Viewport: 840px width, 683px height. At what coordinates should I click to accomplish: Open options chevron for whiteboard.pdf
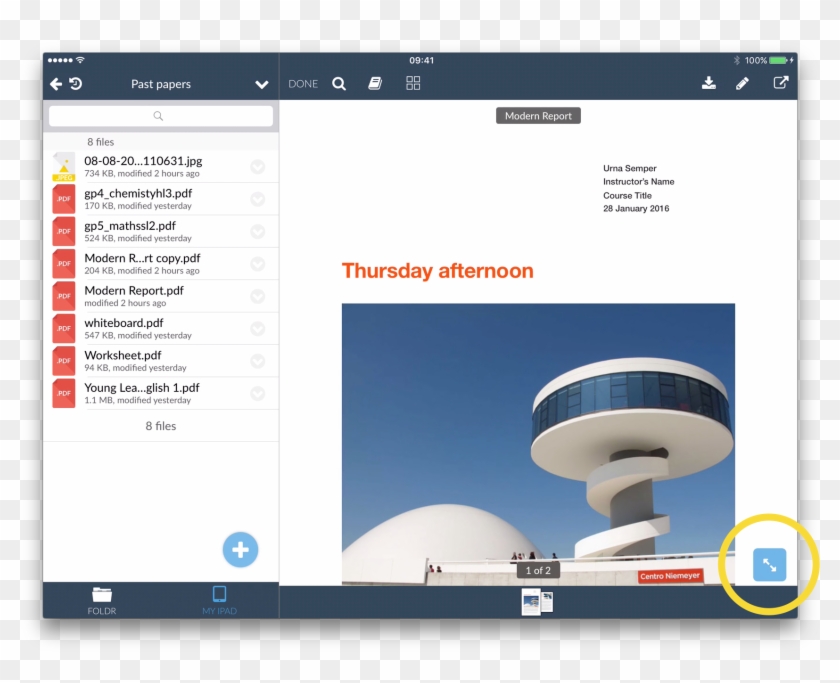(x=258, y=329)
